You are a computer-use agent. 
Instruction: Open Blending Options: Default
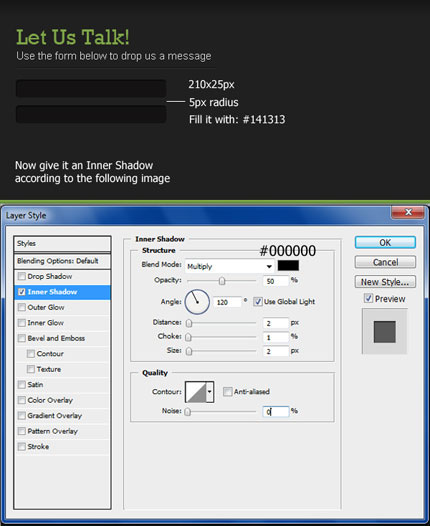62,261
